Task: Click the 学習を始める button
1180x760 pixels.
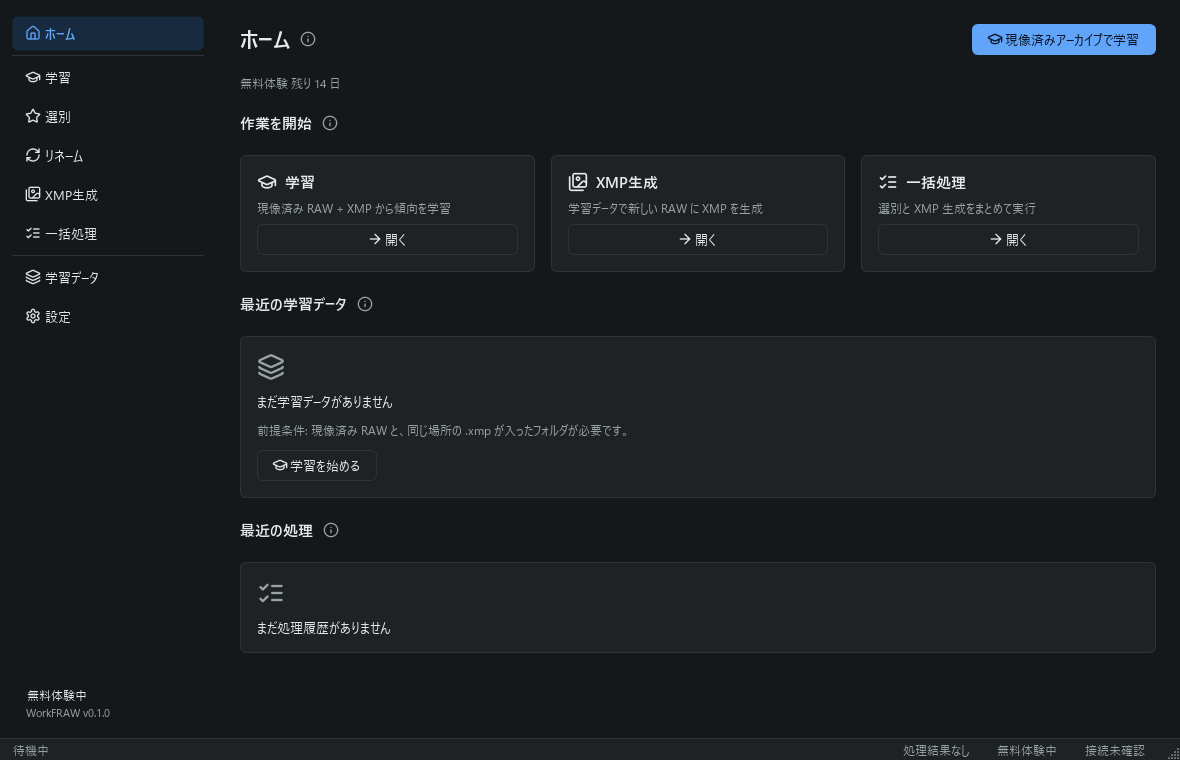Action: pos(317,466)
